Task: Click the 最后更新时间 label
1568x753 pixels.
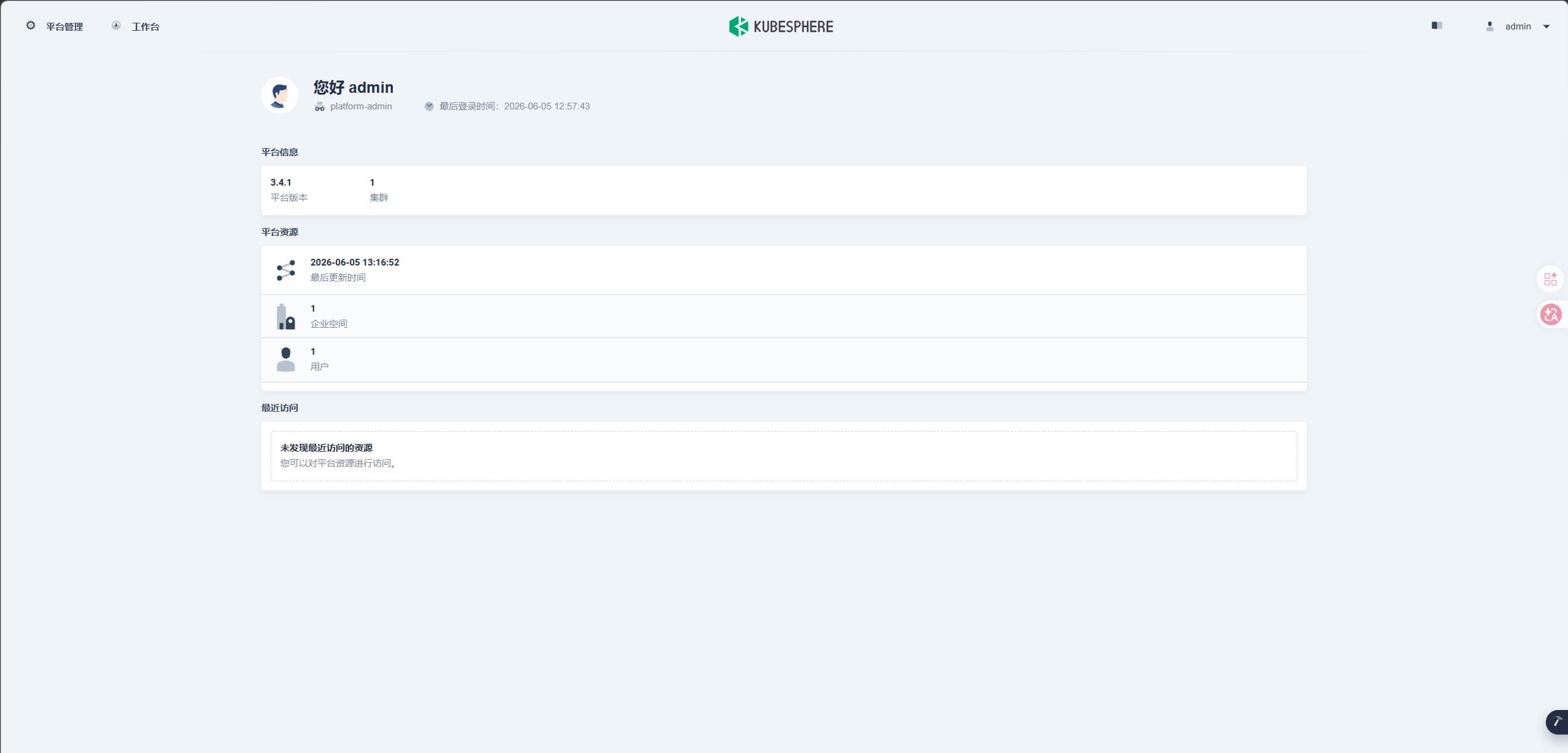Action: (x=338, y=278)
